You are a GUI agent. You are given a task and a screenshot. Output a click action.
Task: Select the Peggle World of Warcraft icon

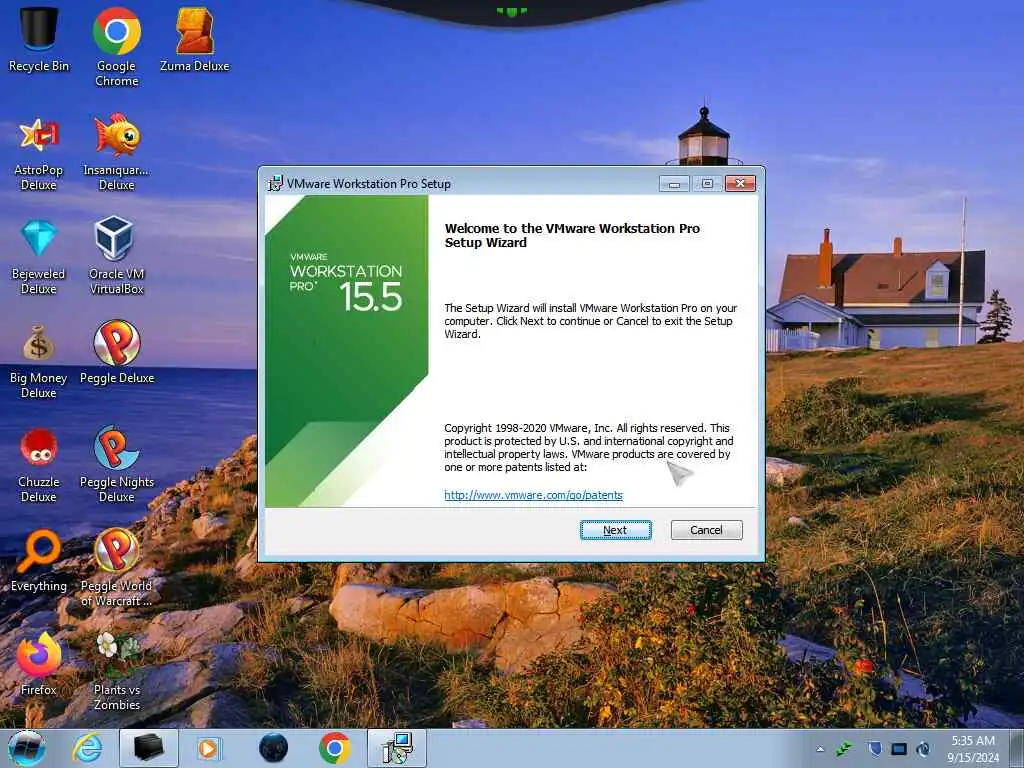point(116,568)
